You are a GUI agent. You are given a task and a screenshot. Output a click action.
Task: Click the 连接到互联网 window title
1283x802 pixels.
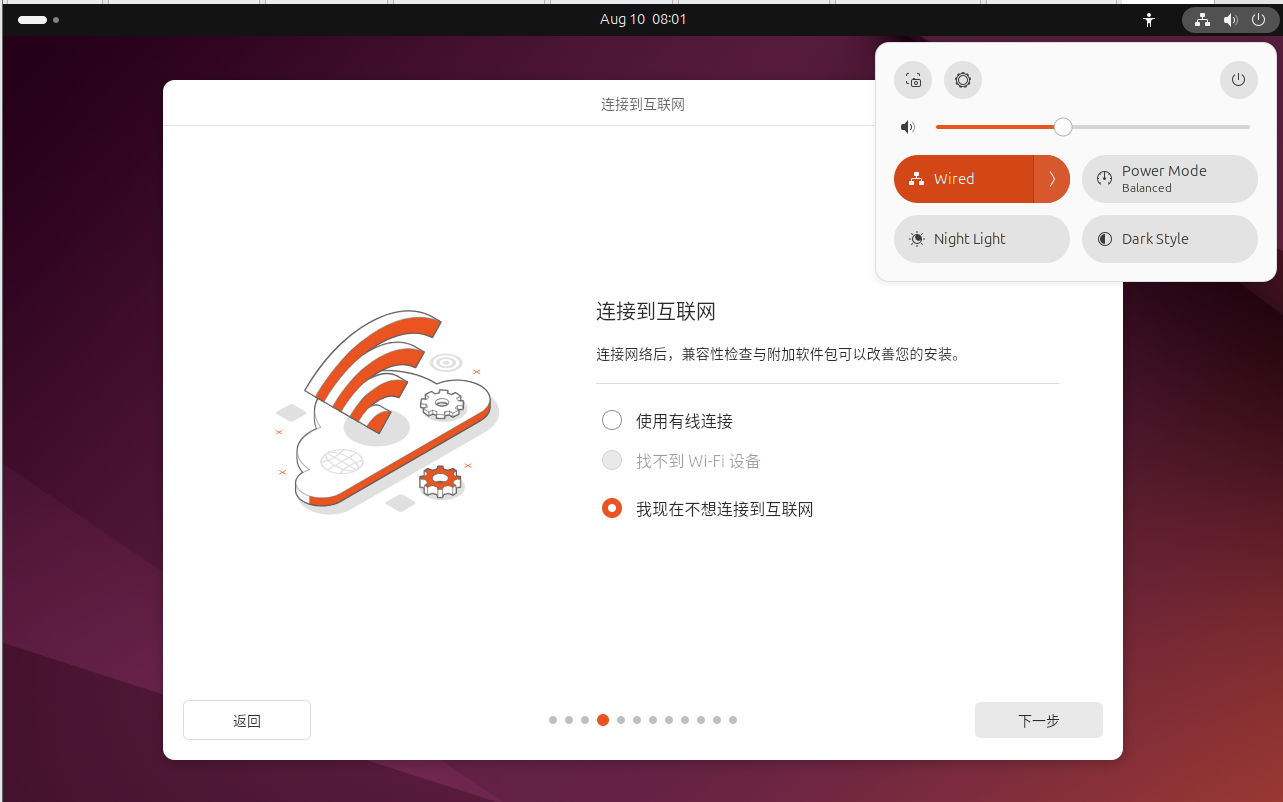[643, 104]
